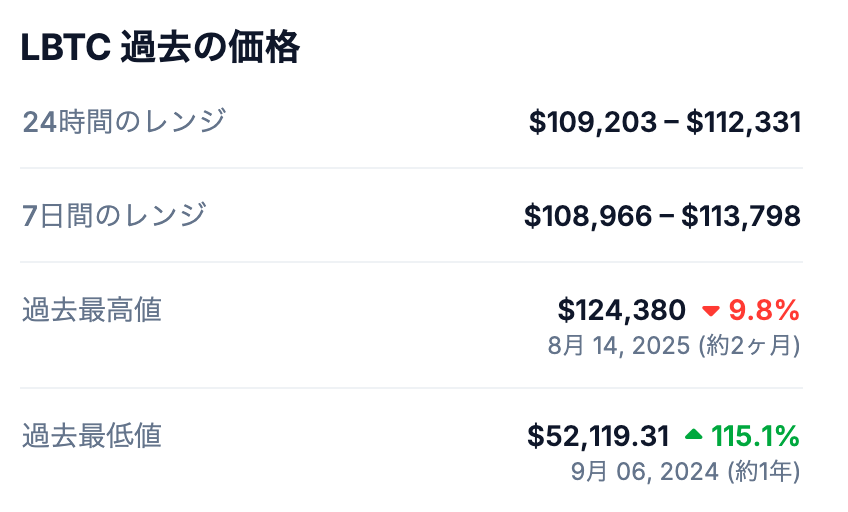Click the red 9.8% change figure
This screenshot has height=512, width=848.
764,310
